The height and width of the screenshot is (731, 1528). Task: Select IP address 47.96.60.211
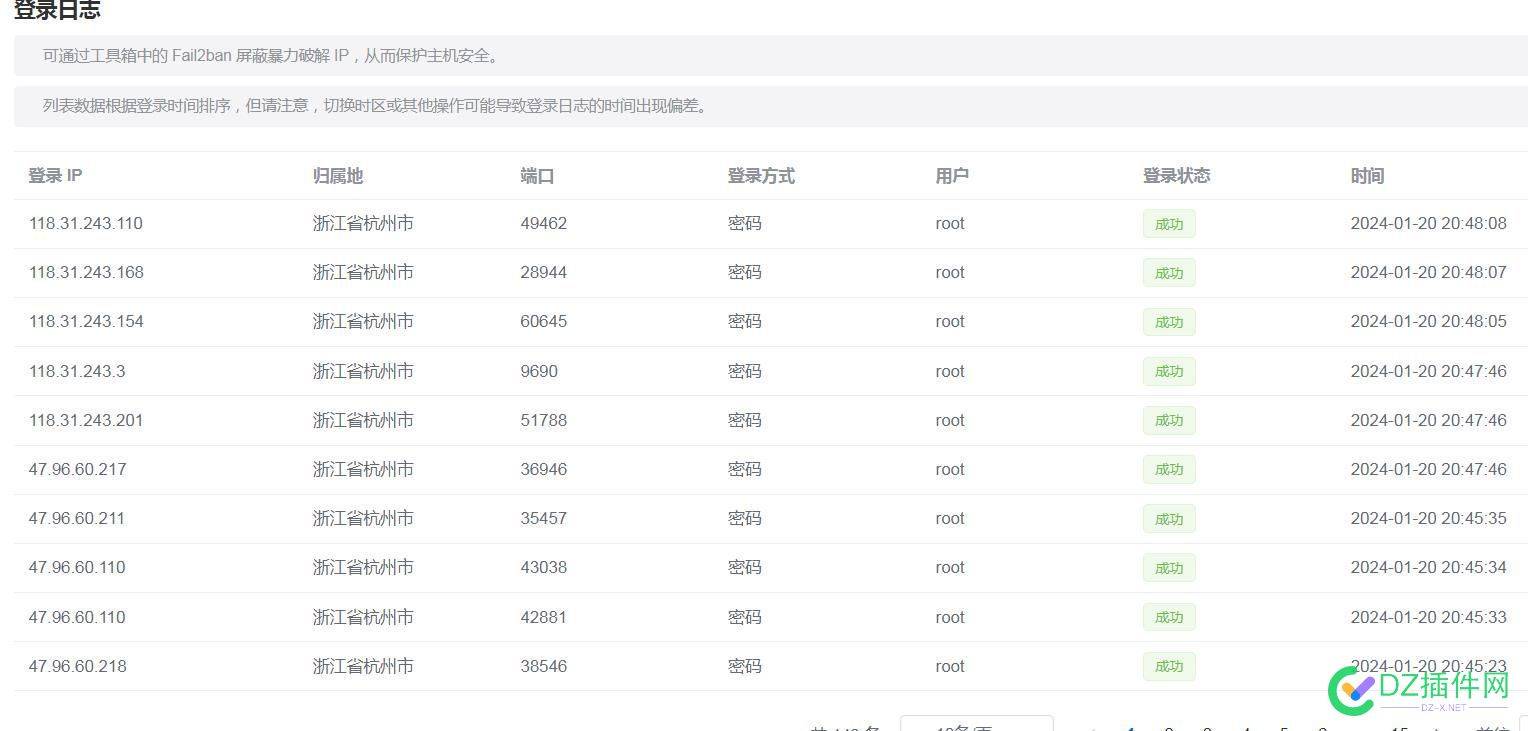[76, 519]
